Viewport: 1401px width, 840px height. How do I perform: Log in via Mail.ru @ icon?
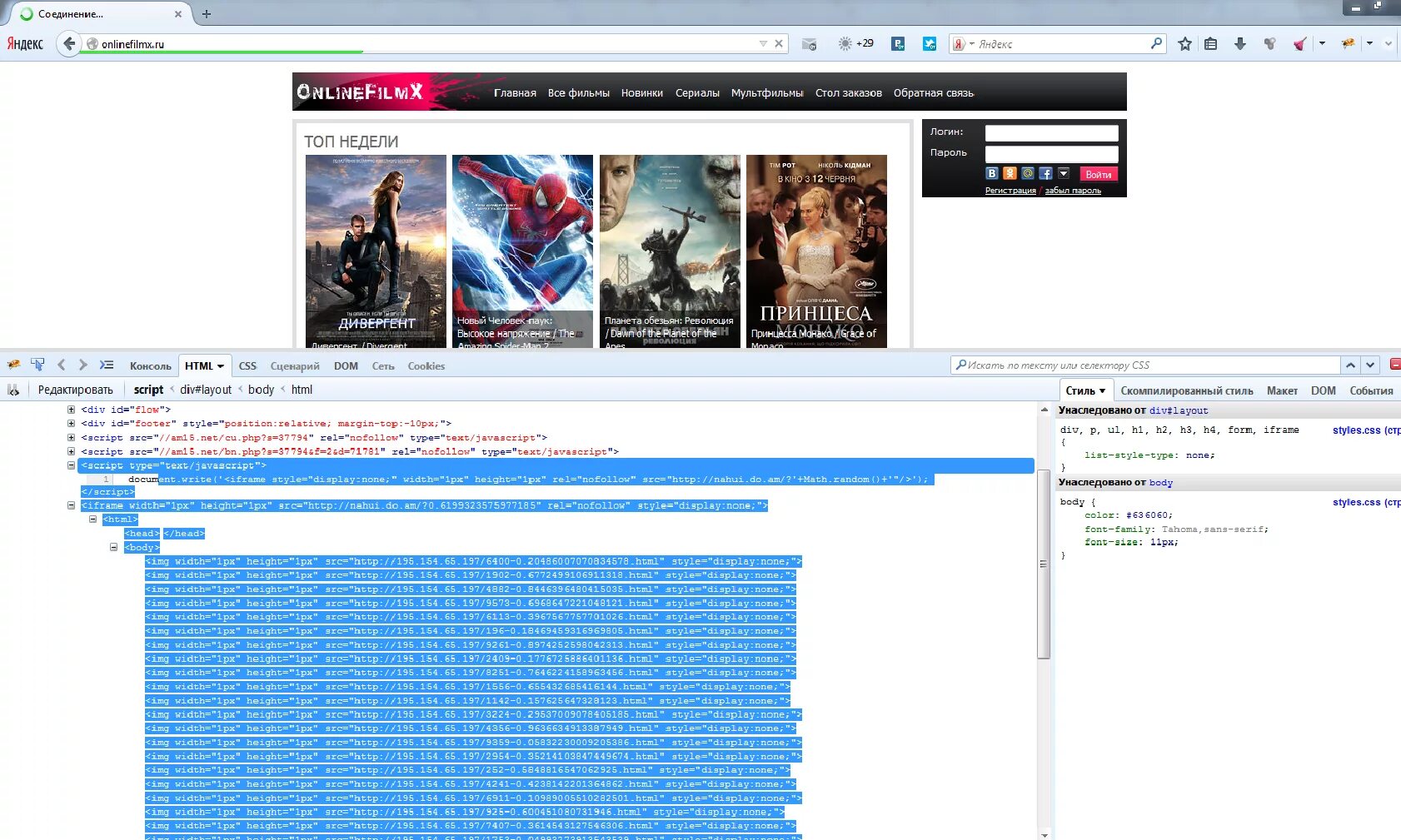pos(1028,173)
